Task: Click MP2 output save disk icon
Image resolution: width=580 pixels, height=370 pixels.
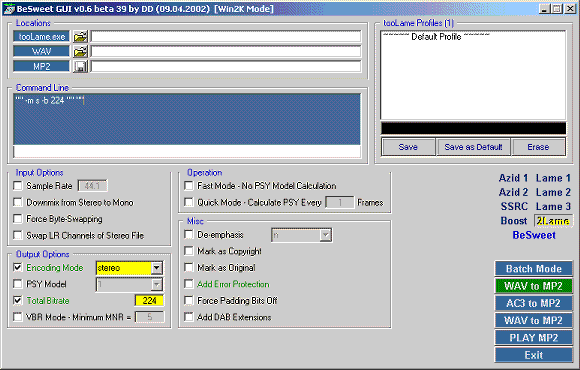Action: (80, 67)
